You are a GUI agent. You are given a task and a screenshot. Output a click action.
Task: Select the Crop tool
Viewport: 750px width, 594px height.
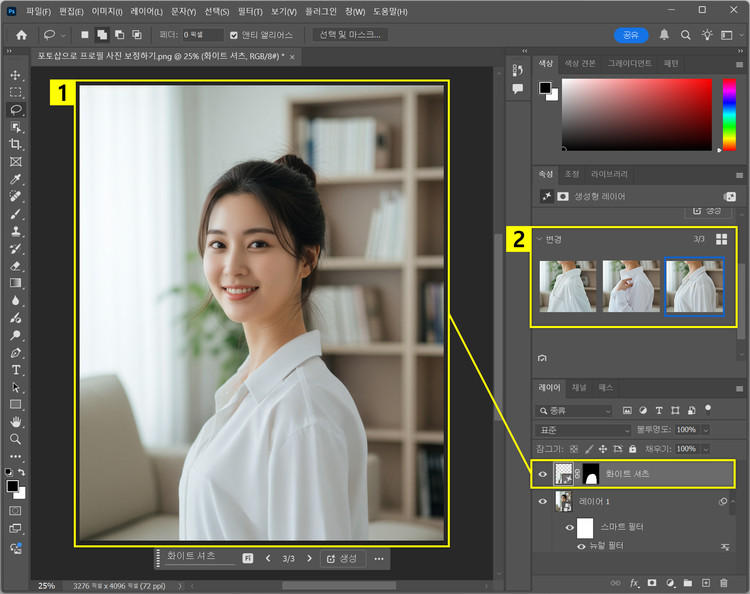pos(15,144)
